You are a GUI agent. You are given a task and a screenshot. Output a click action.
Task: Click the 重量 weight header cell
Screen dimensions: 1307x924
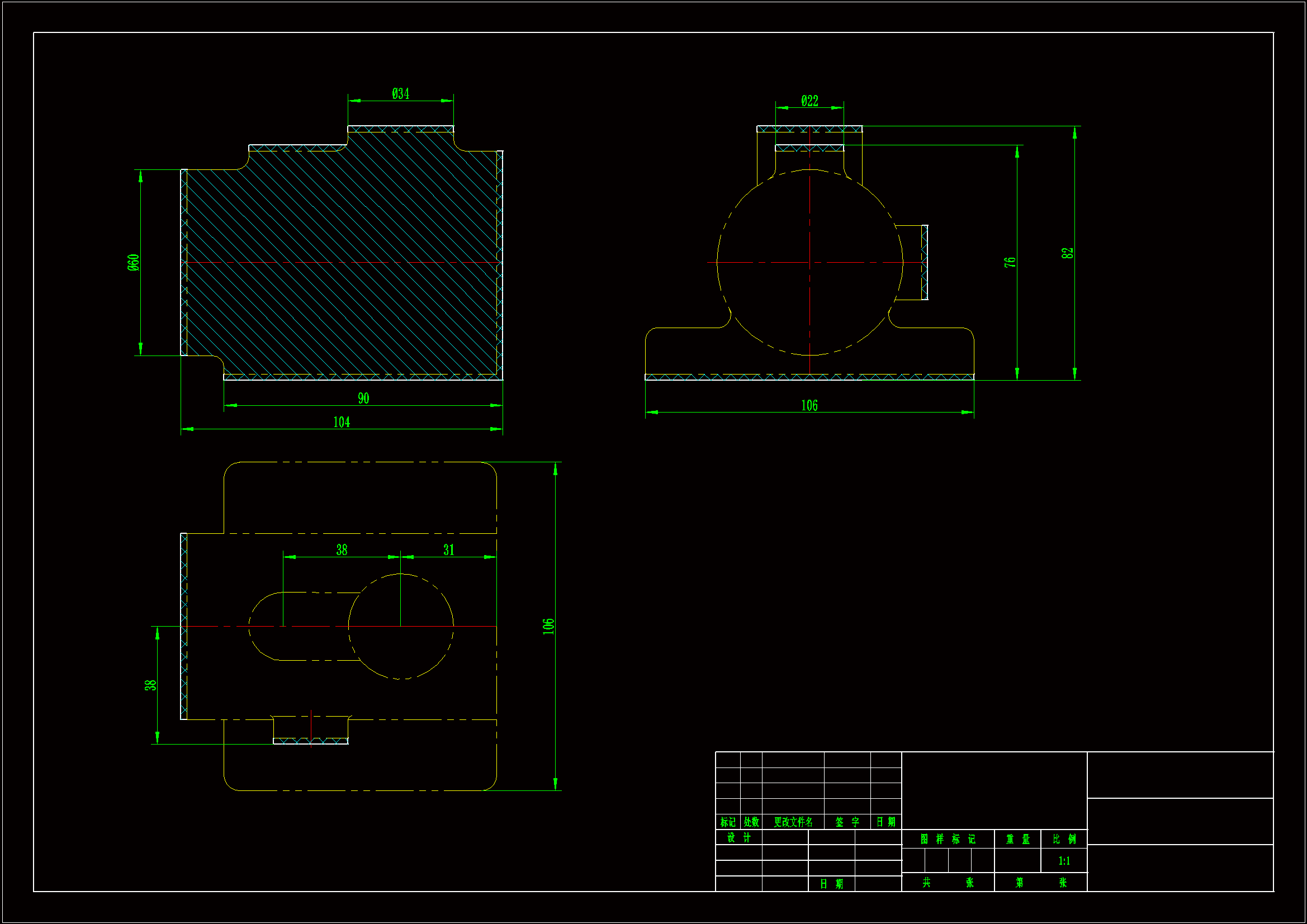1017,839
